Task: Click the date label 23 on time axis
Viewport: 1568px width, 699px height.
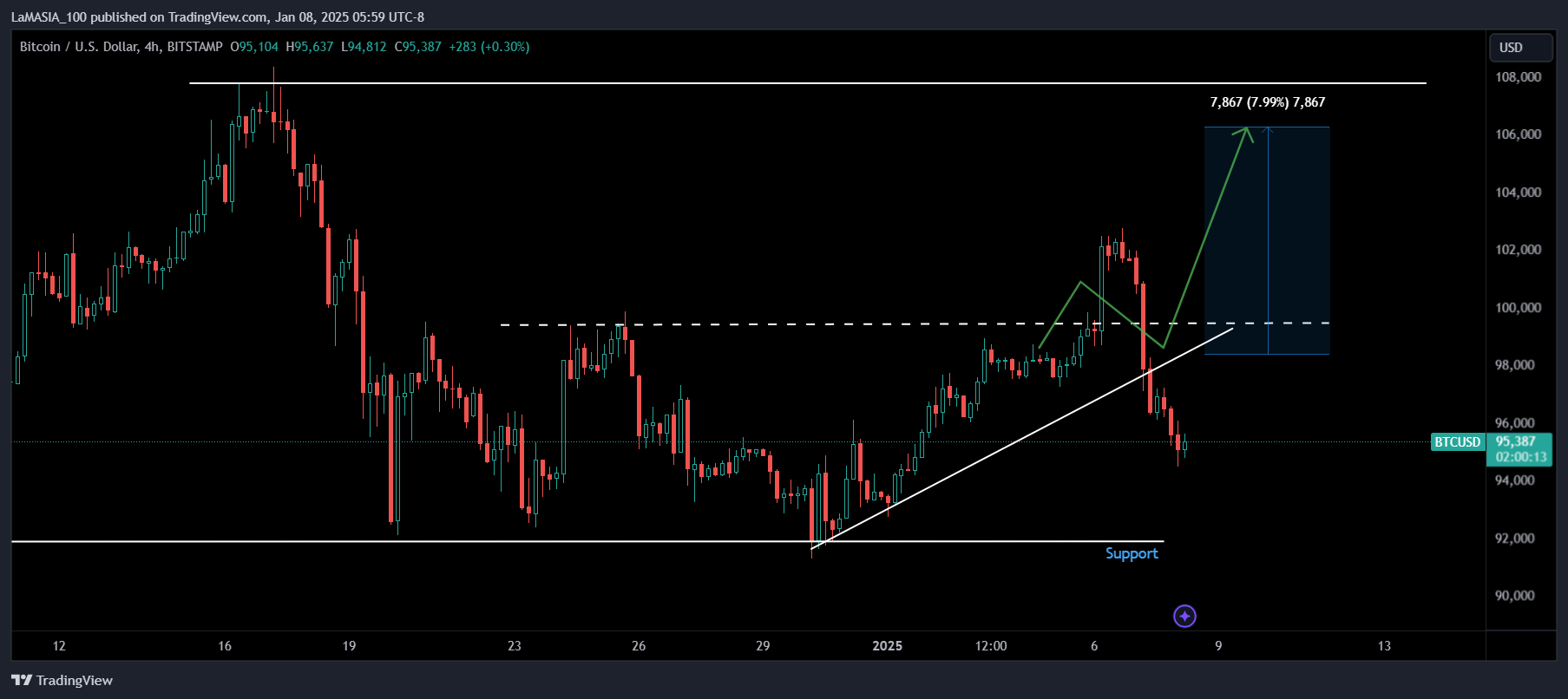Action: [515, 646]
